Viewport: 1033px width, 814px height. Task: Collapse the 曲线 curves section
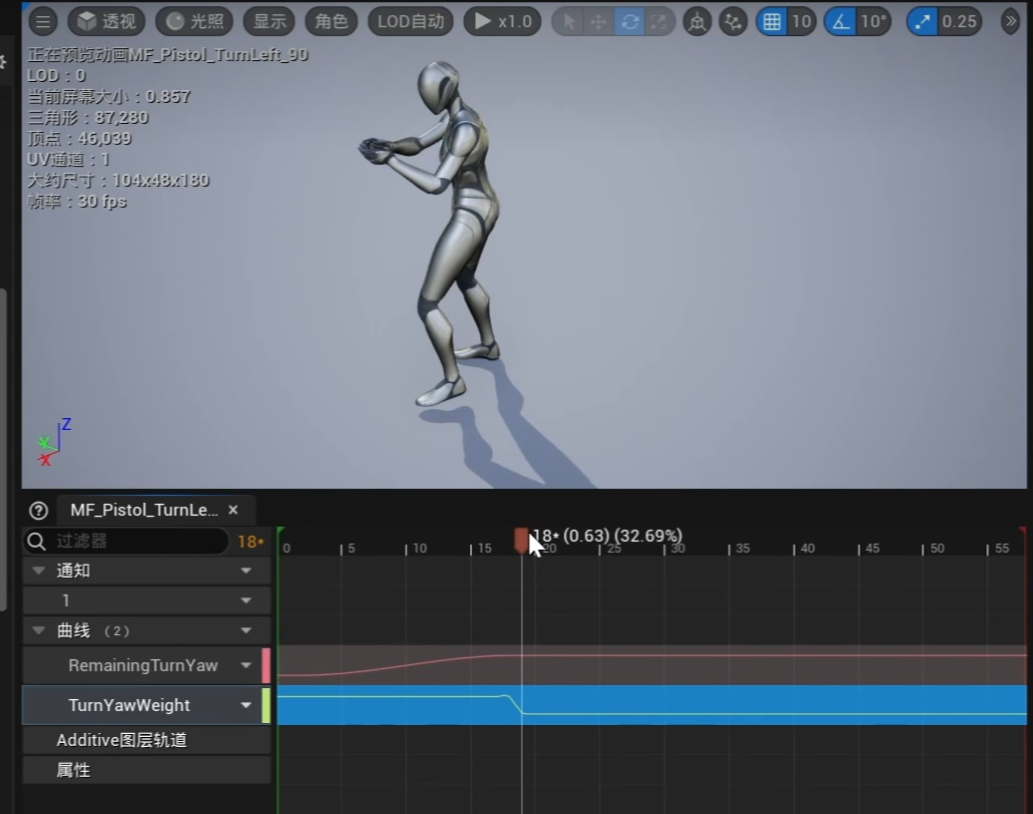(x=39, y=631)
